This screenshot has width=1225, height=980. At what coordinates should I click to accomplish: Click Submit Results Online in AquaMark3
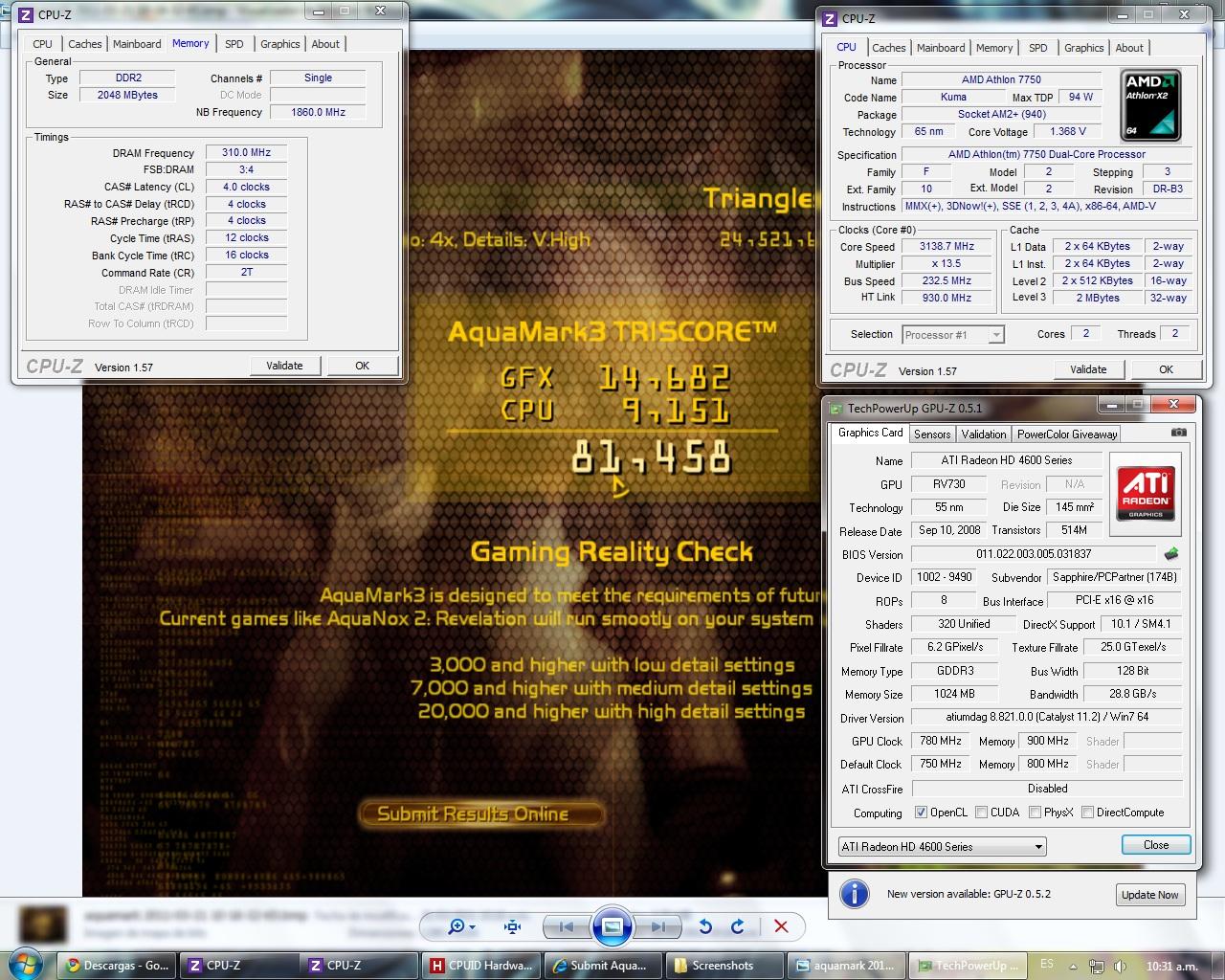pos(481,813)
